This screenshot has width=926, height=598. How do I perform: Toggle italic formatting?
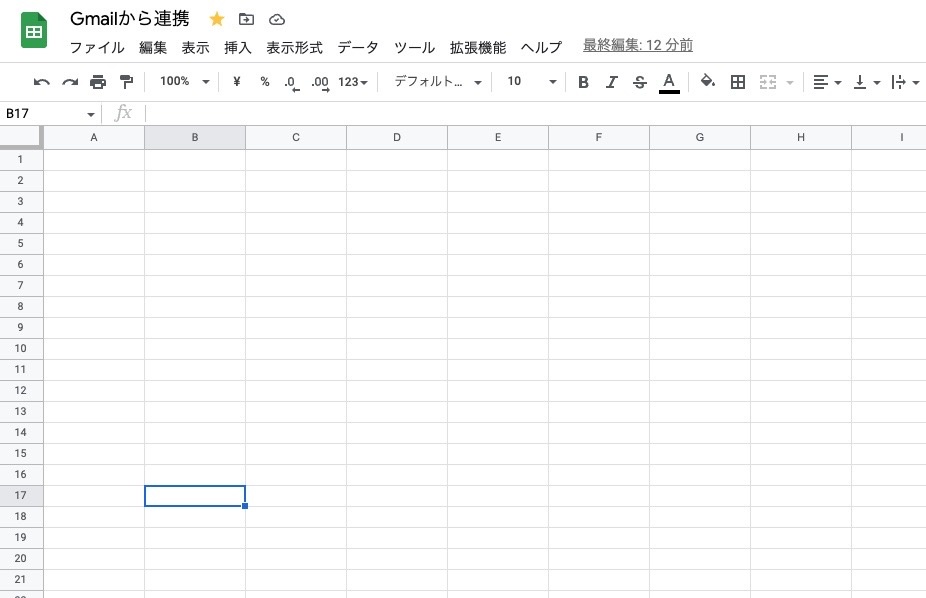611,82
